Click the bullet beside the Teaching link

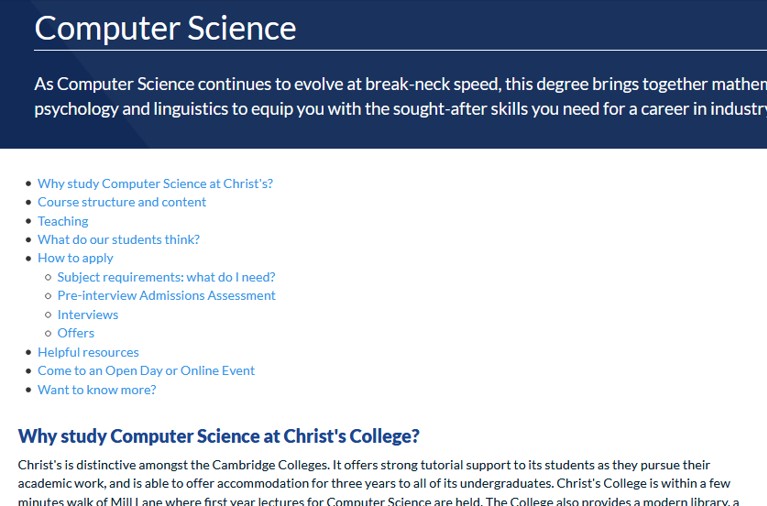(28, 221)
